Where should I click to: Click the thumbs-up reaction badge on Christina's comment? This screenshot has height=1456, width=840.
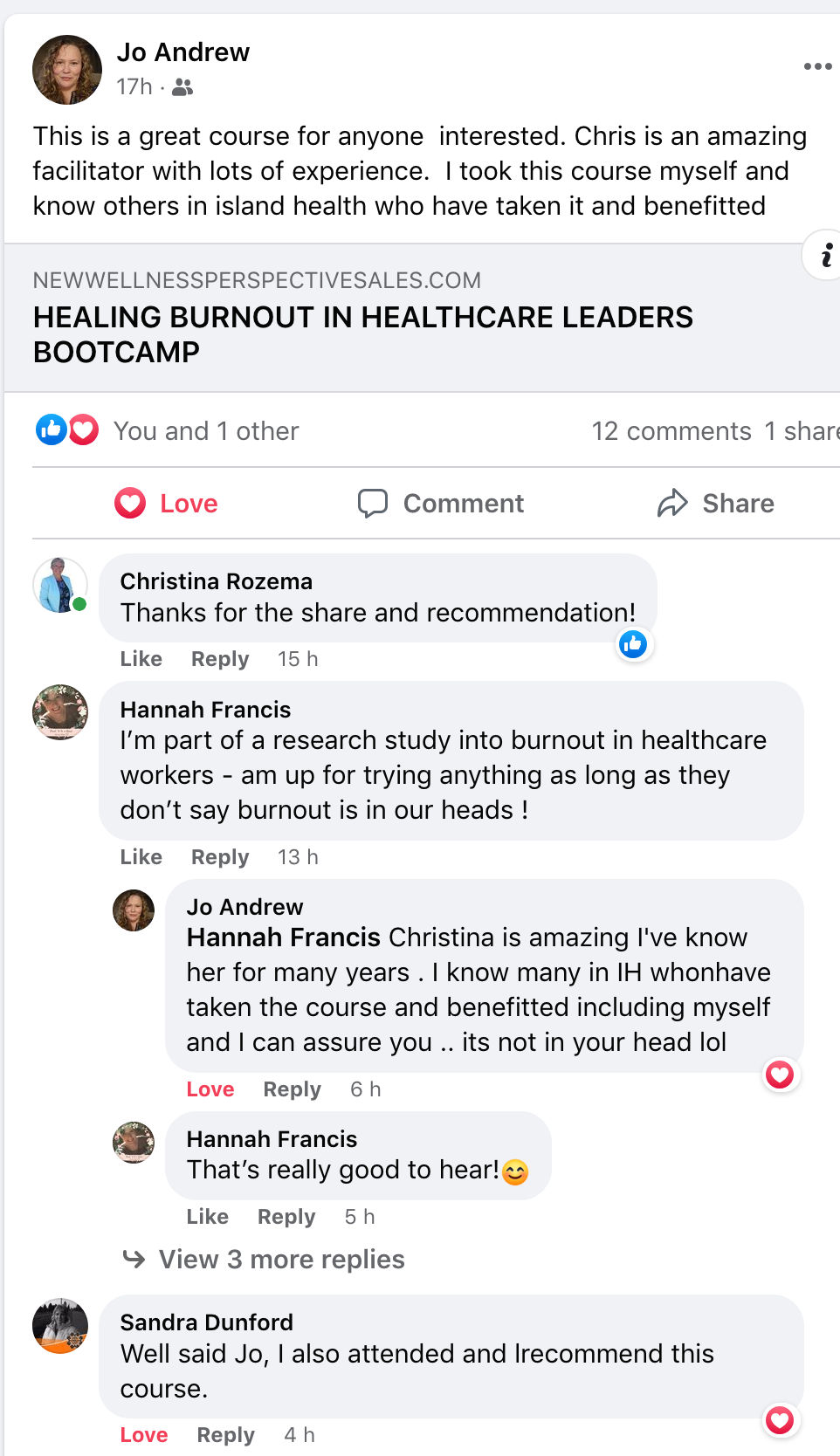tap(633, 645)
